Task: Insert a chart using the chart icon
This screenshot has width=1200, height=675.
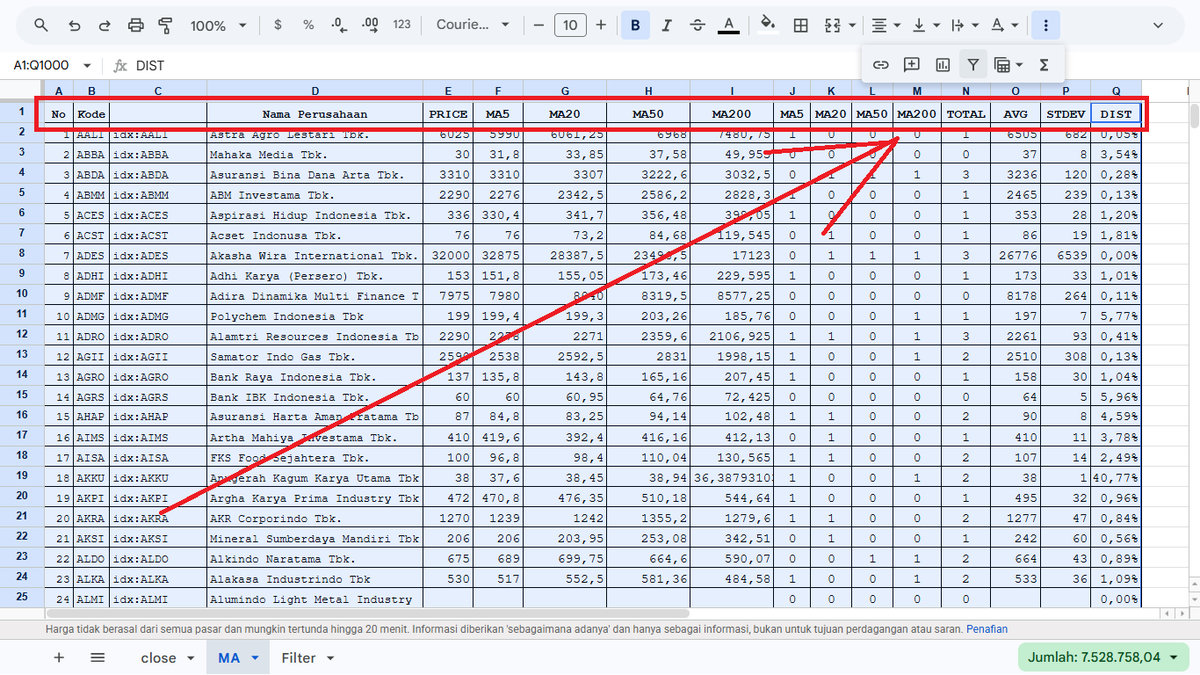Action: [x=942, y=65]
